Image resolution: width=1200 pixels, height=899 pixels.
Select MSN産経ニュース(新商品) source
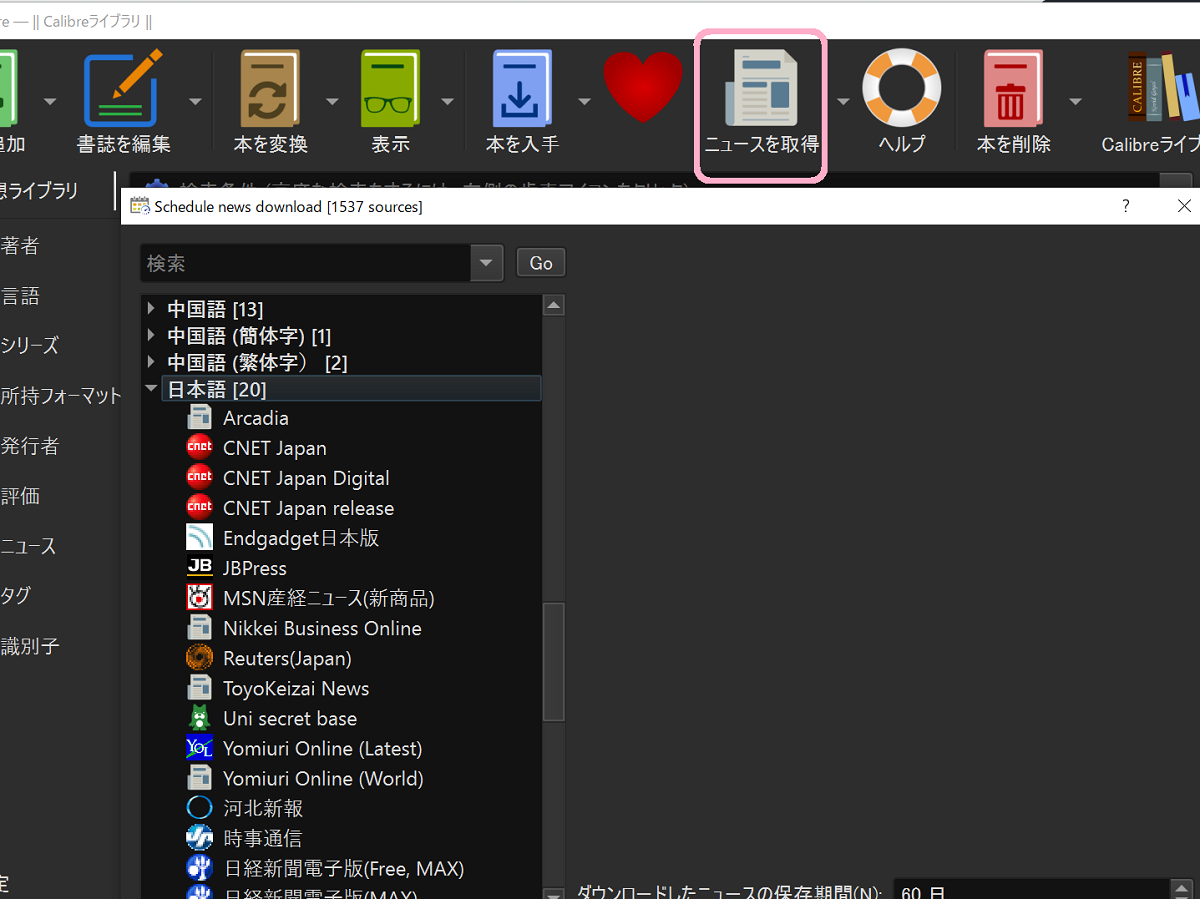point(329,598)
